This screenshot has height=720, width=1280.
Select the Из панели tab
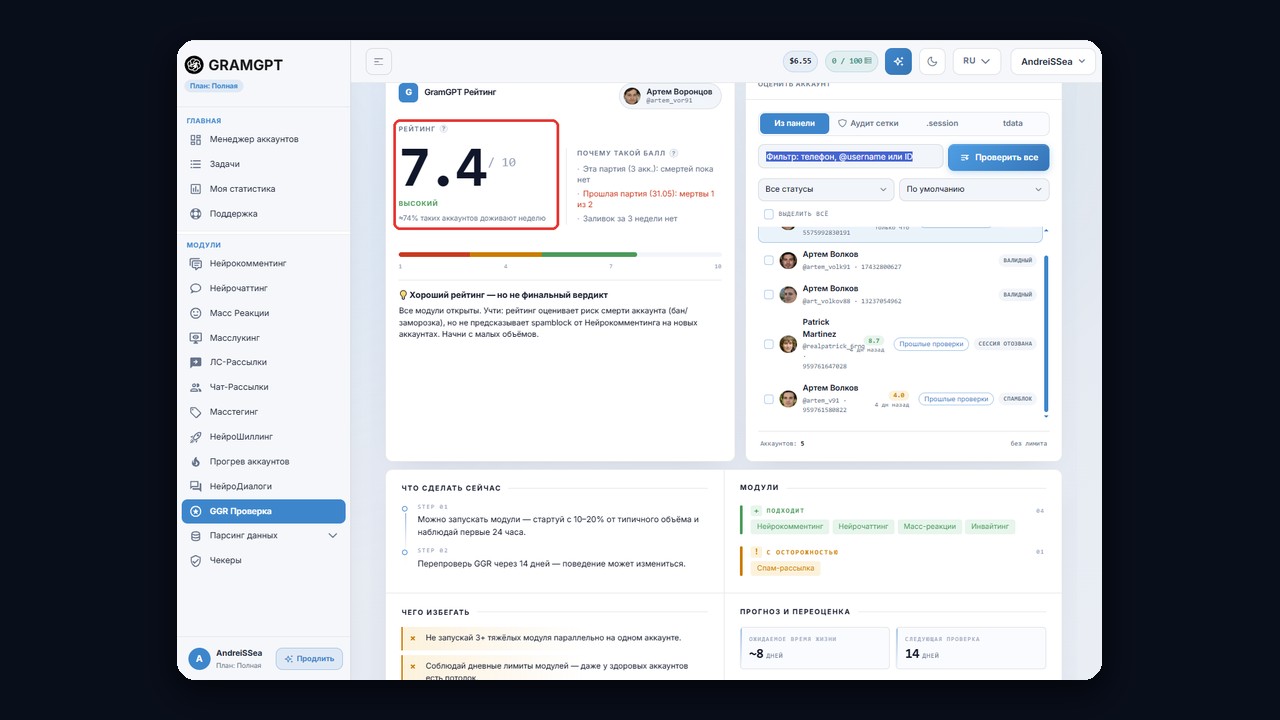coord(795,123)
